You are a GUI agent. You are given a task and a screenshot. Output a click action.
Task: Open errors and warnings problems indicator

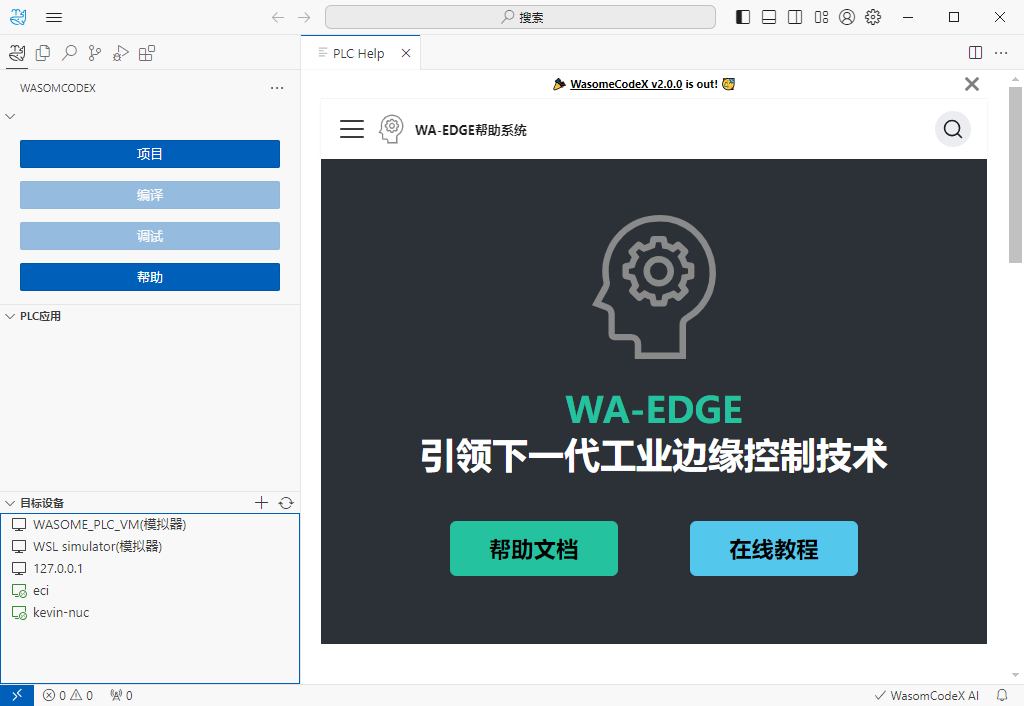pos(68,696)
